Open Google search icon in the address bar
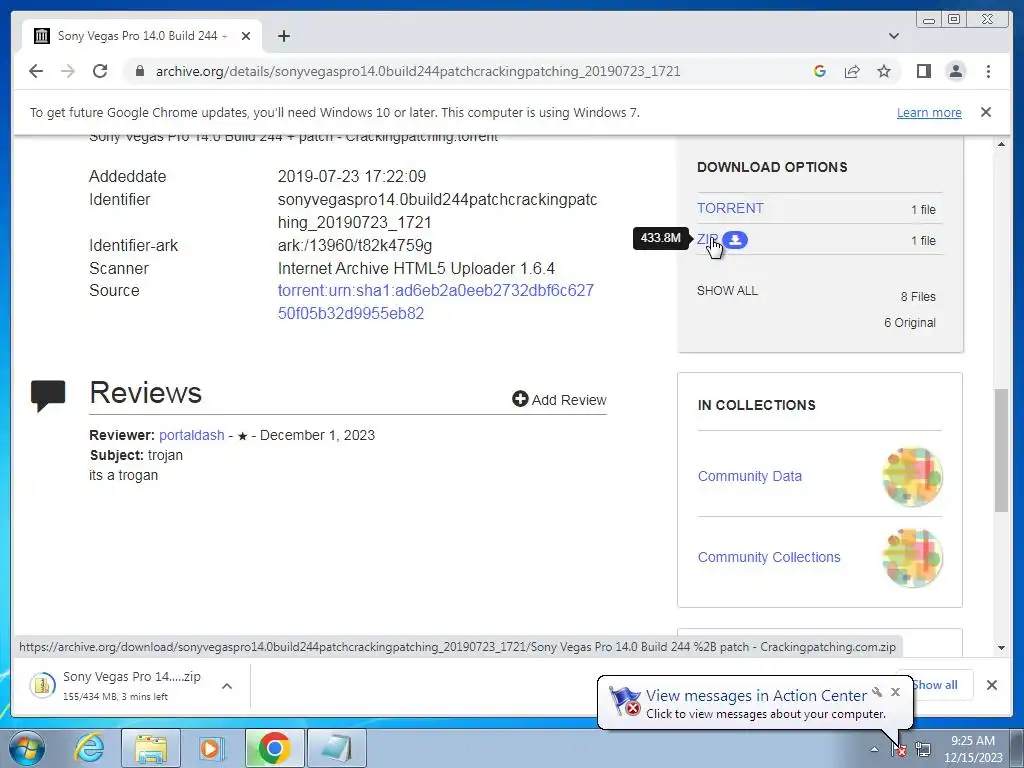 pyautogui.click(x=820, y=71)
